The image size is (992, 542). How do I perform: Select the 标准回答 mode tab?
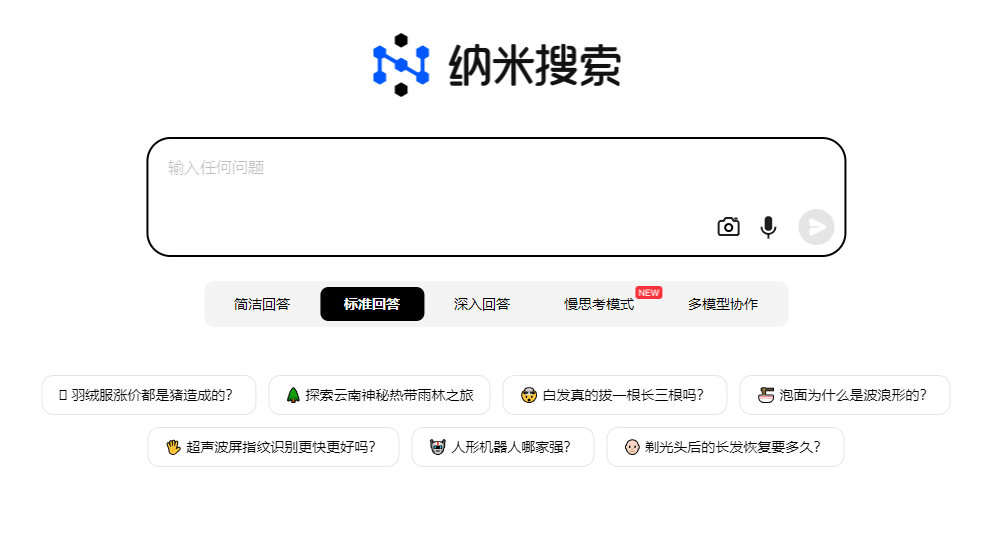pyautogui.click(x=372, y=304)
